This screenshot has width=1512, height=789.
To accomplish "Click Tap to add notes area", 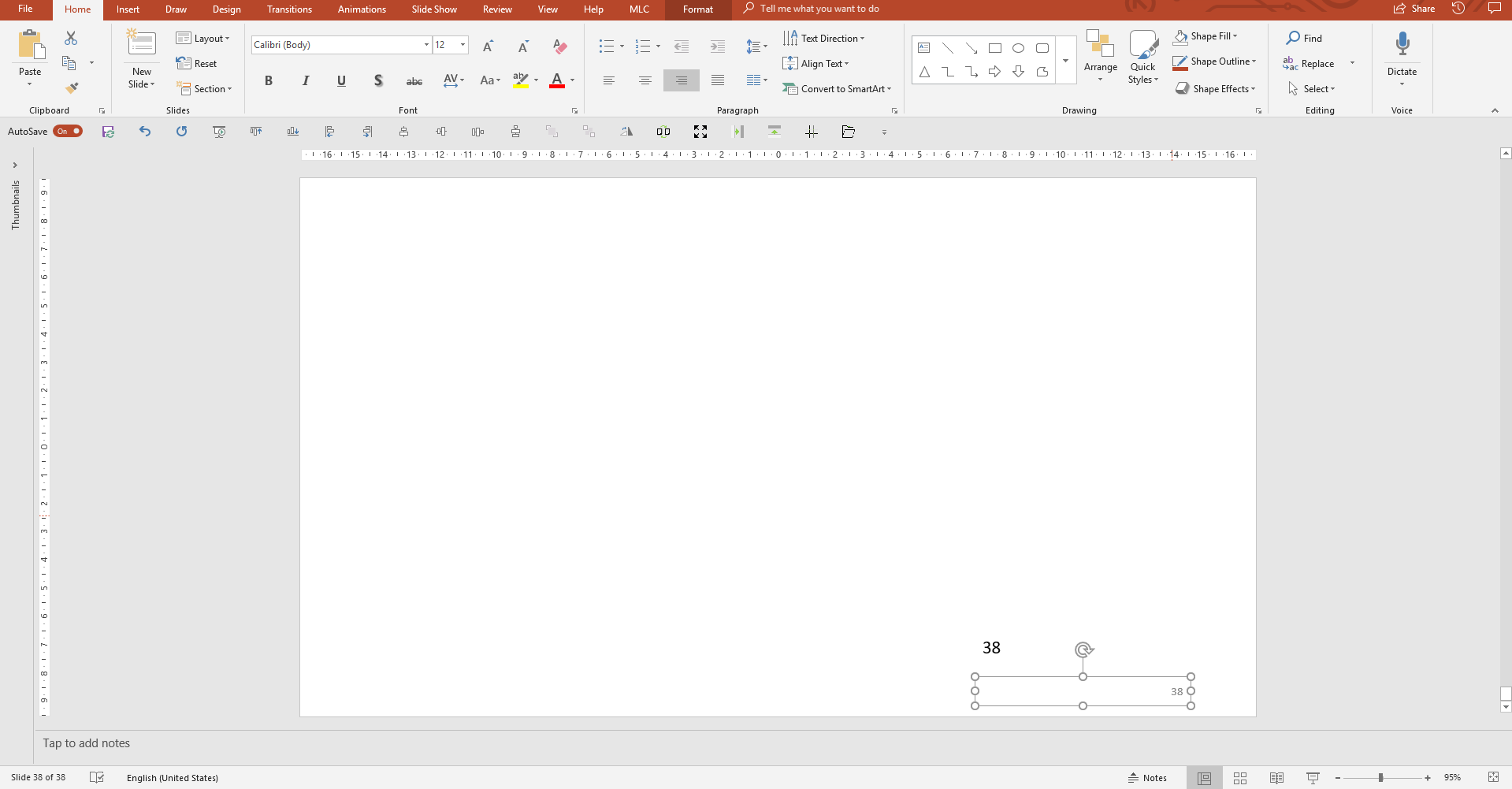I will tap(87, 743).
